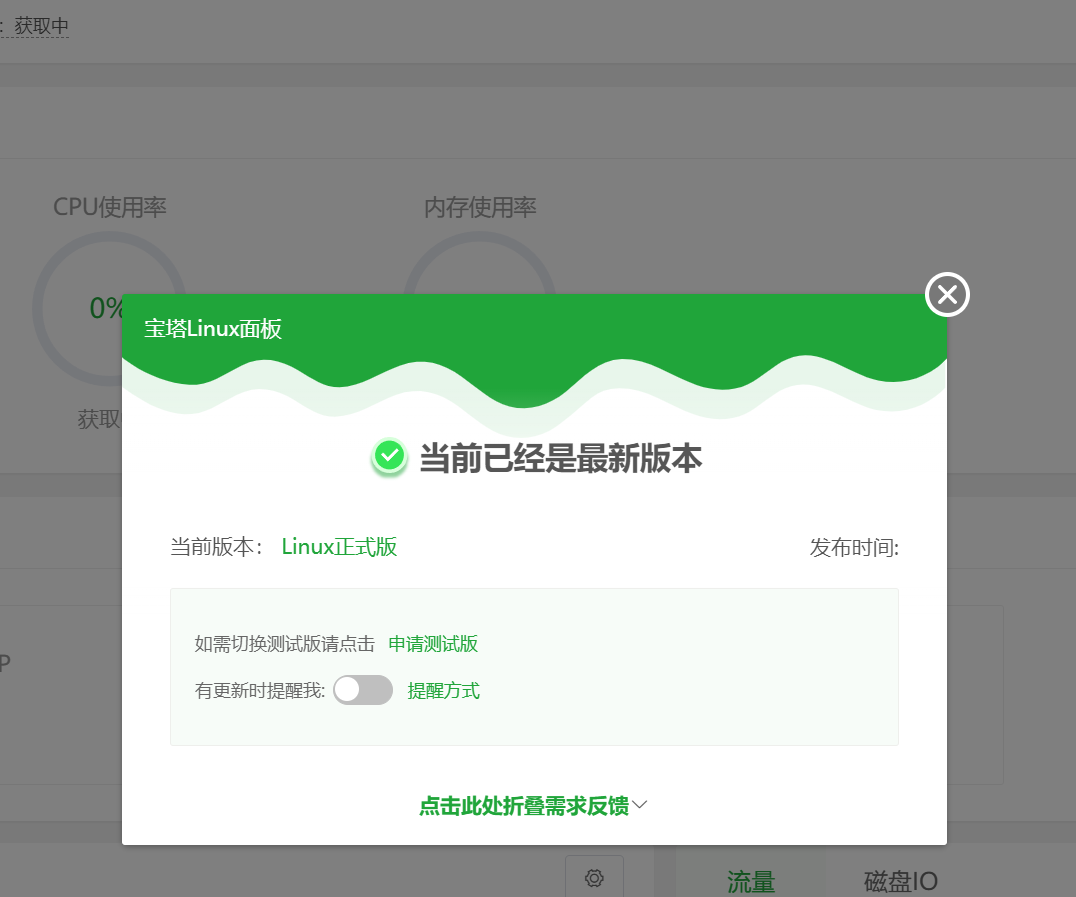This screenshot has height=897, width=1076.
Task: Click the 内存使用率 label
Action: pos(480,207)
